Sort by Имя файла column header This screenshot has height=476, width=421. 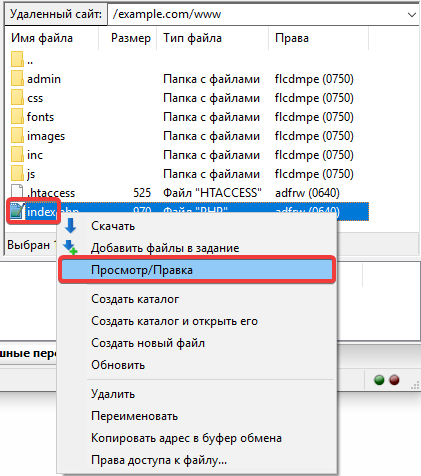pyautogui.click(x=52, y=38)
